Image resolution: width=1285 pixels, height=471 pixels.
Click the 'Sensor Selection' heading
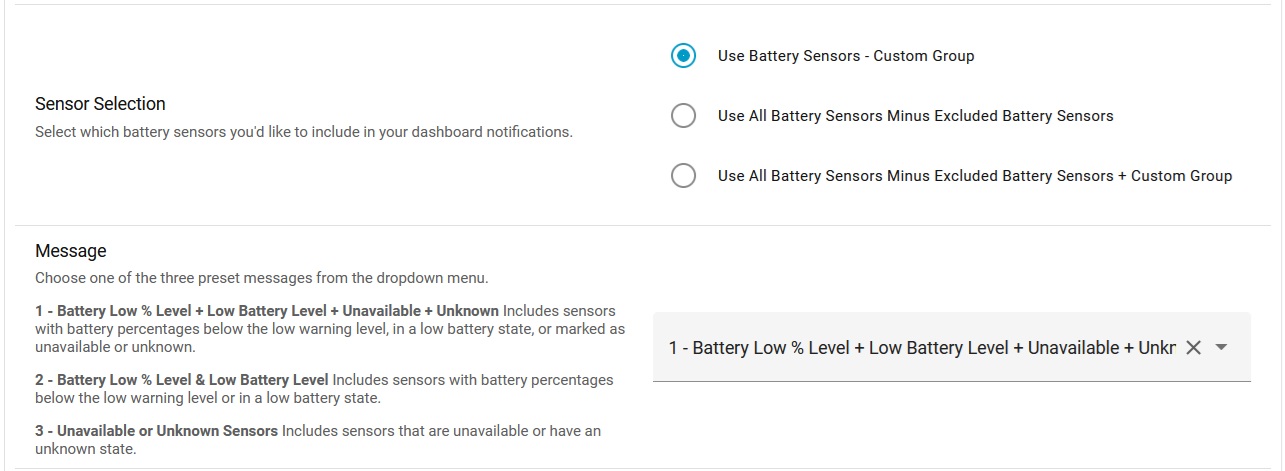pos(100,104)
